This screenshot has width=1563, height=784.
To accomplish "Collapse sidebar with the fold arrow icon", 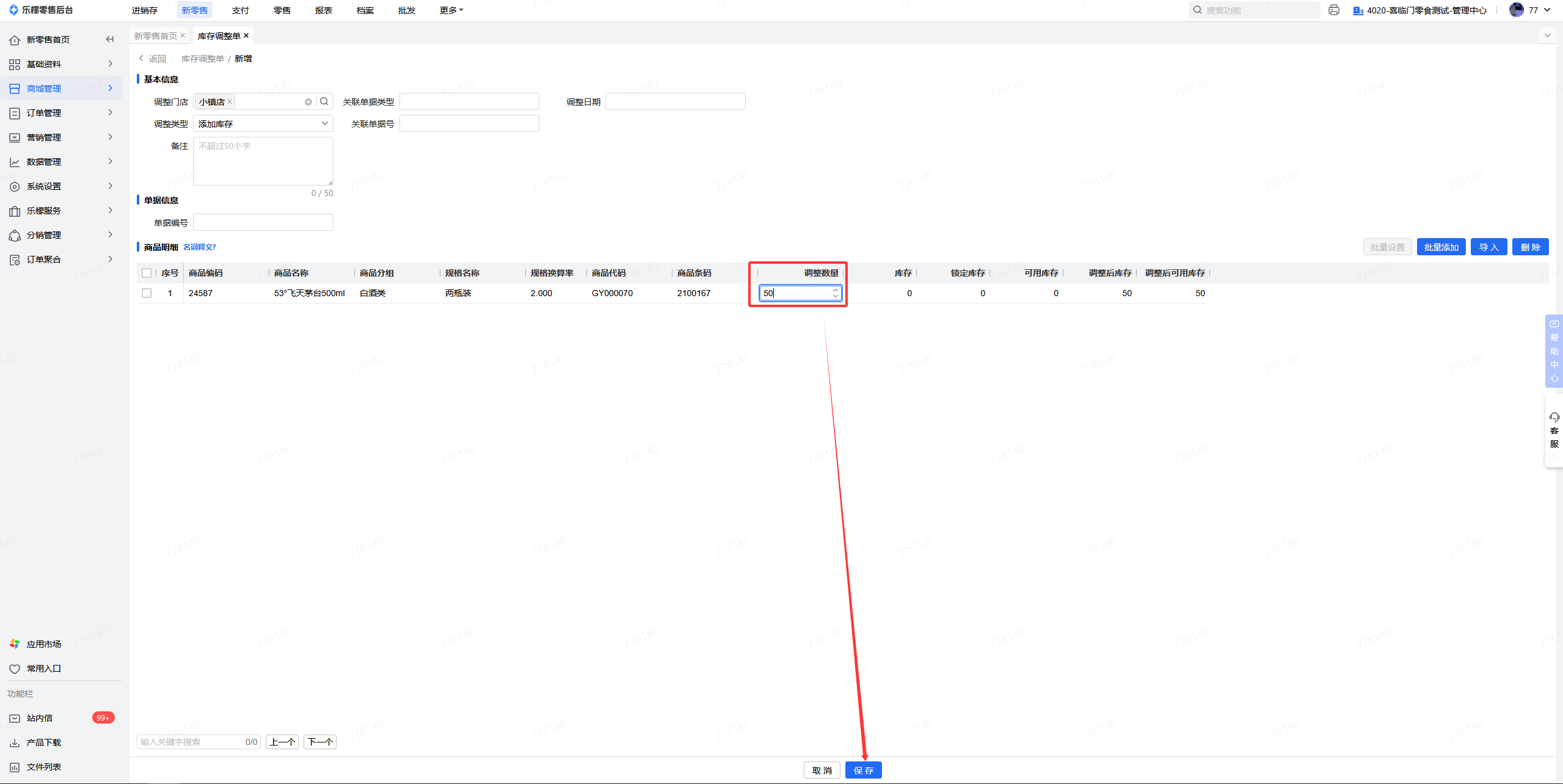I will (x=110, y=40).
